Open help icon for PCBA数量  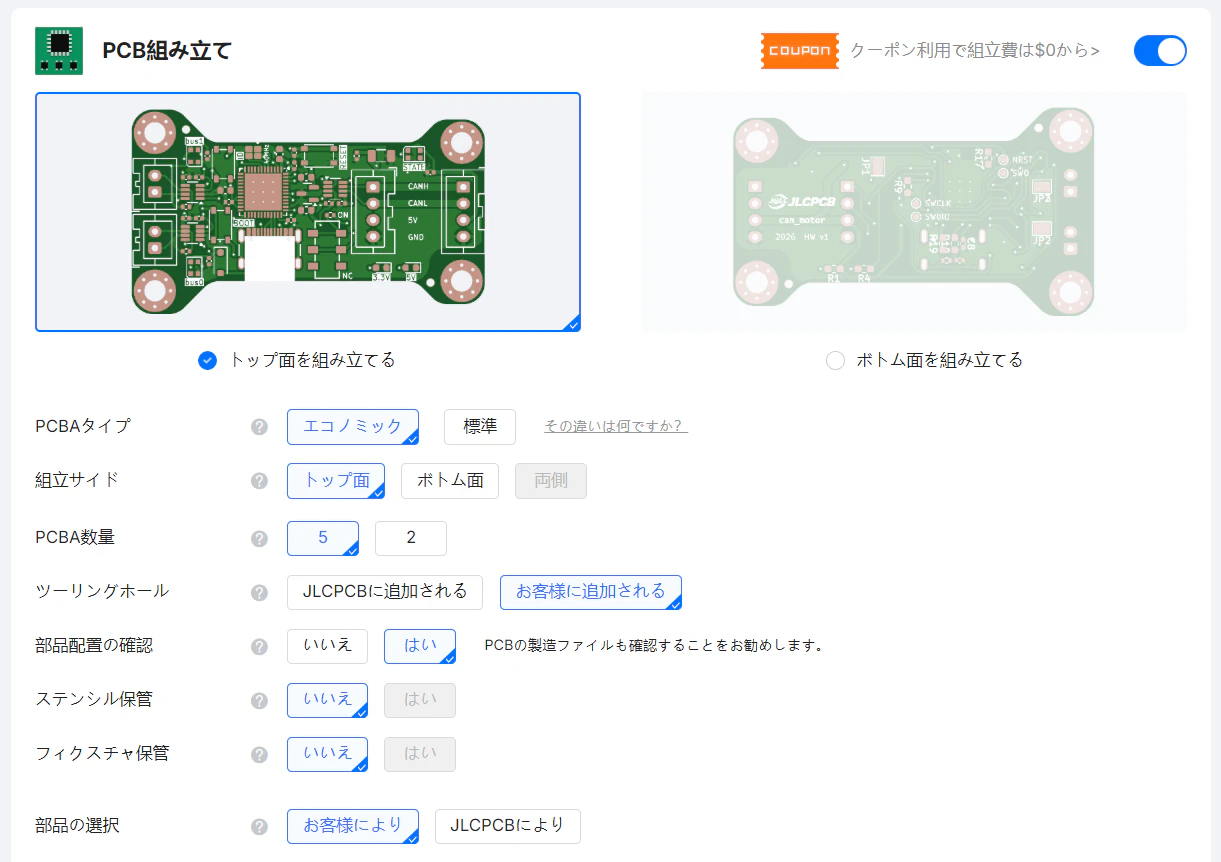tap(259, 539)
